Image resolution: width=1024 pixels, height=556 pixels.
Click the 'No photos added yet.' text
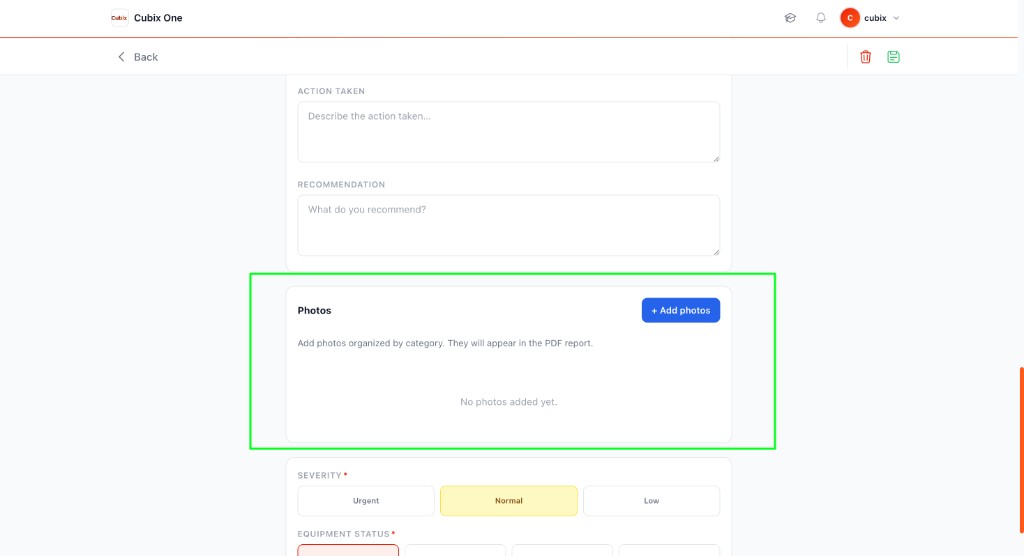[x=509, y=402]
